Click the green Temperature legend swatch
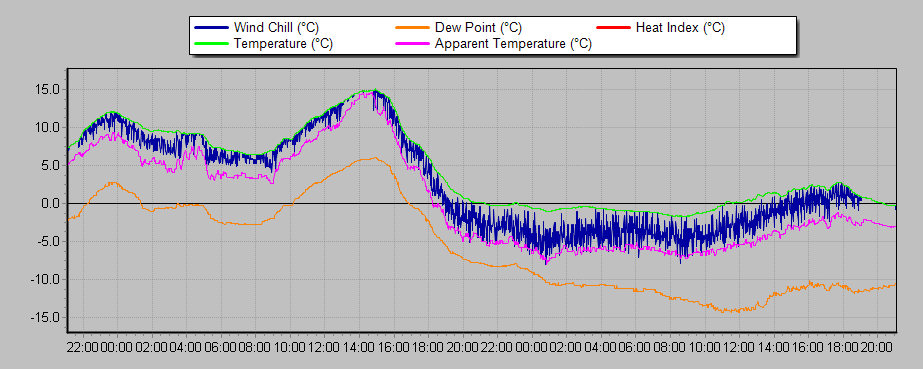Screen dimensions: 923x369 point(211,44)
